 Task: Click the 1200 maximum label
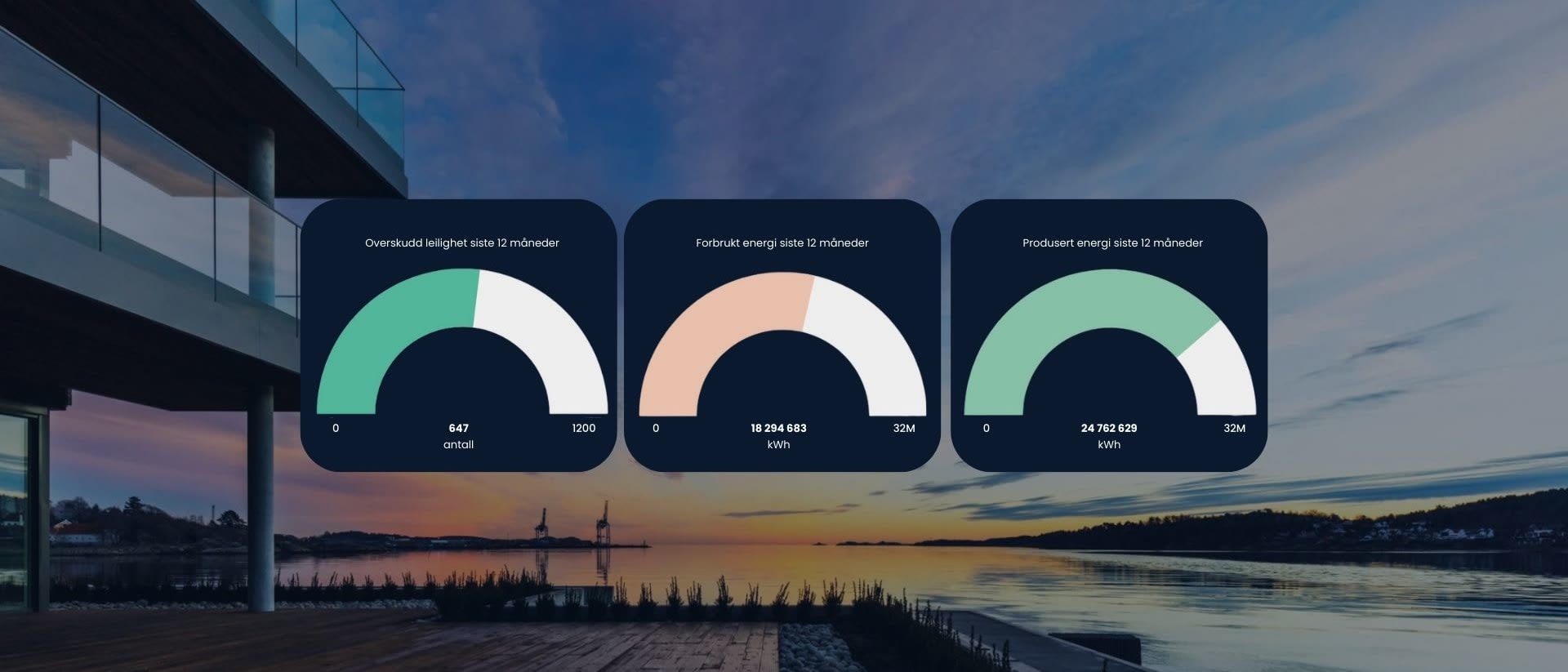coord(583,428)
